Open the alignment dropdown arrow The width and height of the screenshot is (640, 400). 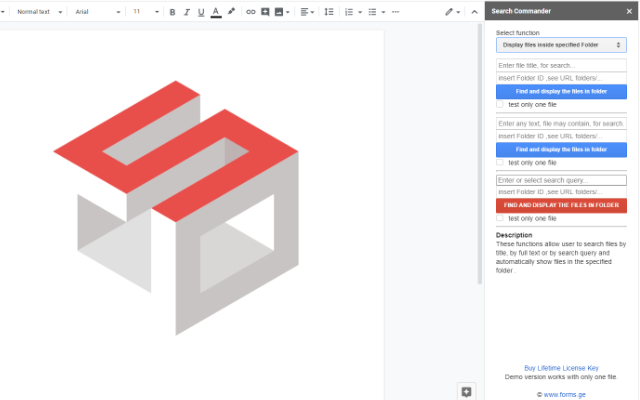point(312,12)
